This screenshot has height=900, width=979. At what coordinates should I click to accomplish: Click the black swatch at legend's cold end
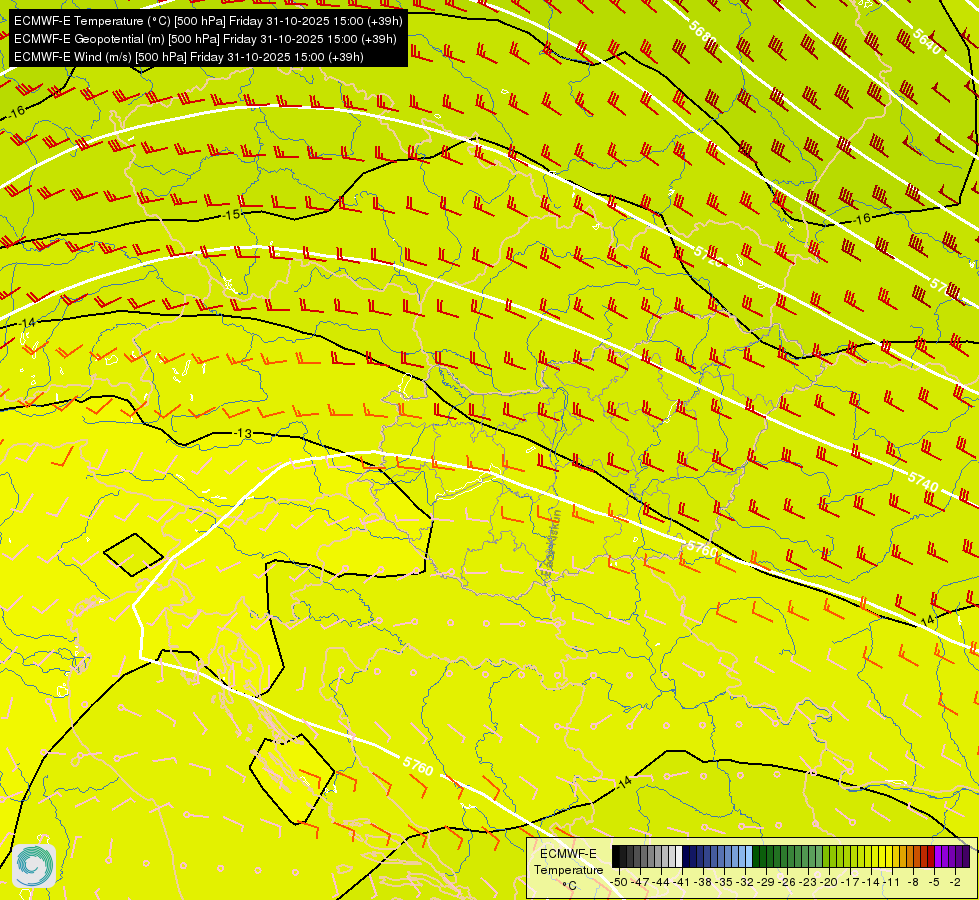click(616, 856)
